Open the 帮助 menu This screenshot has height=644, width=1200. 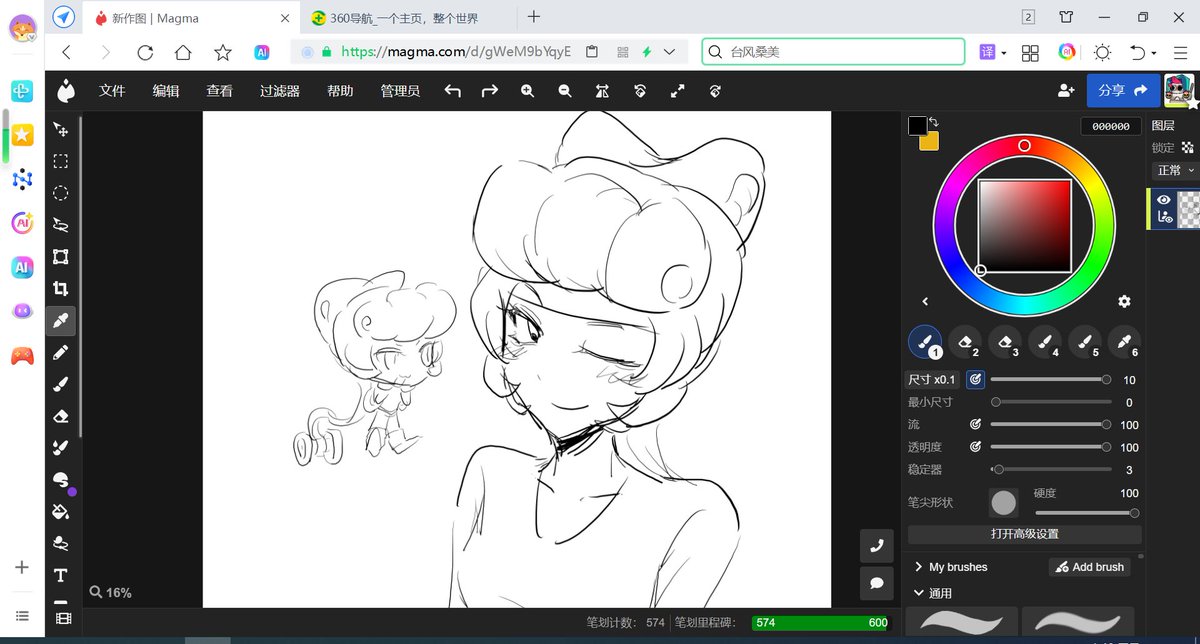coord(340,91)
